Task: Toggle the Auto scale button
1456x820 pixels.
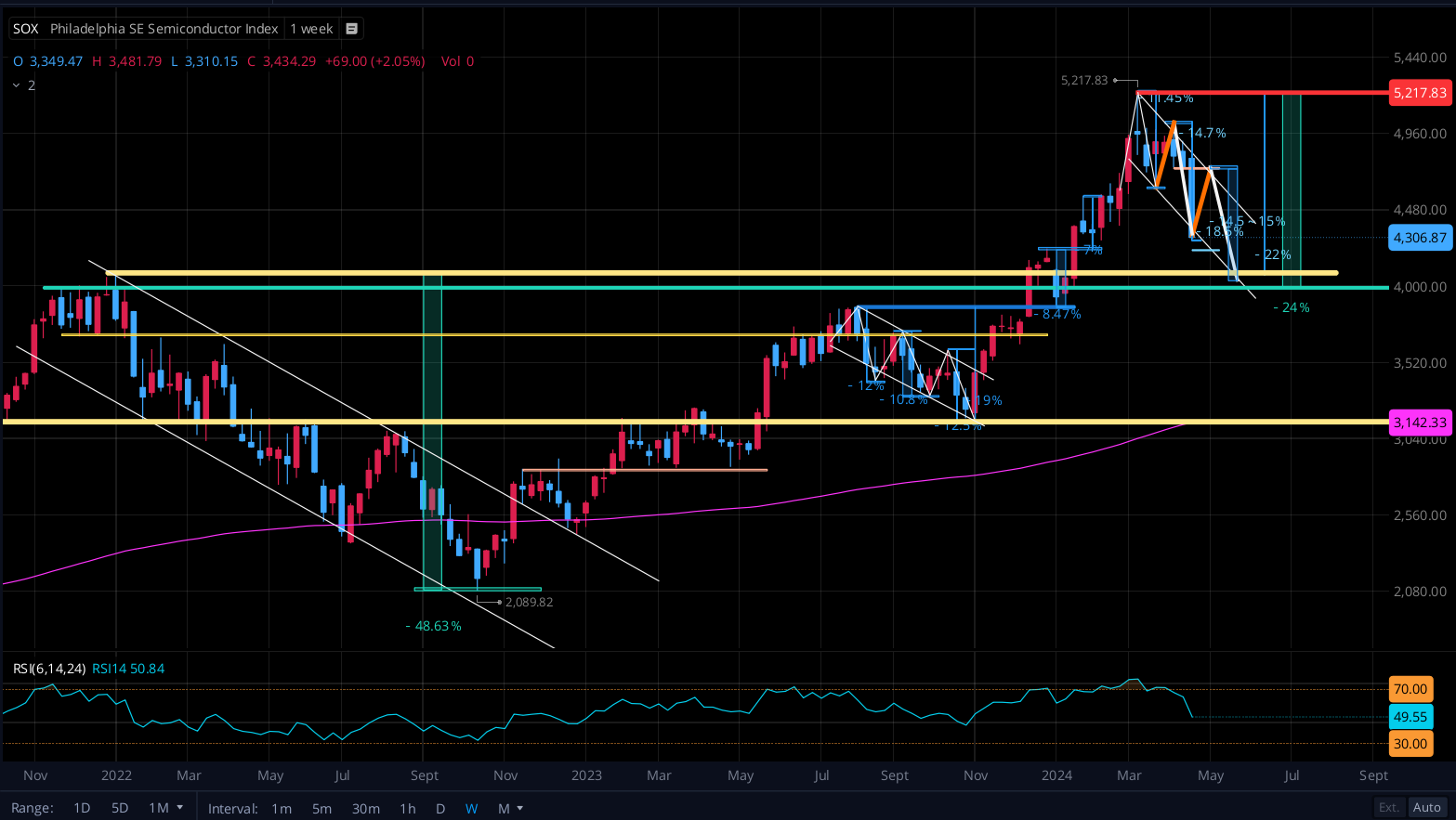Action: (1426, 807)
